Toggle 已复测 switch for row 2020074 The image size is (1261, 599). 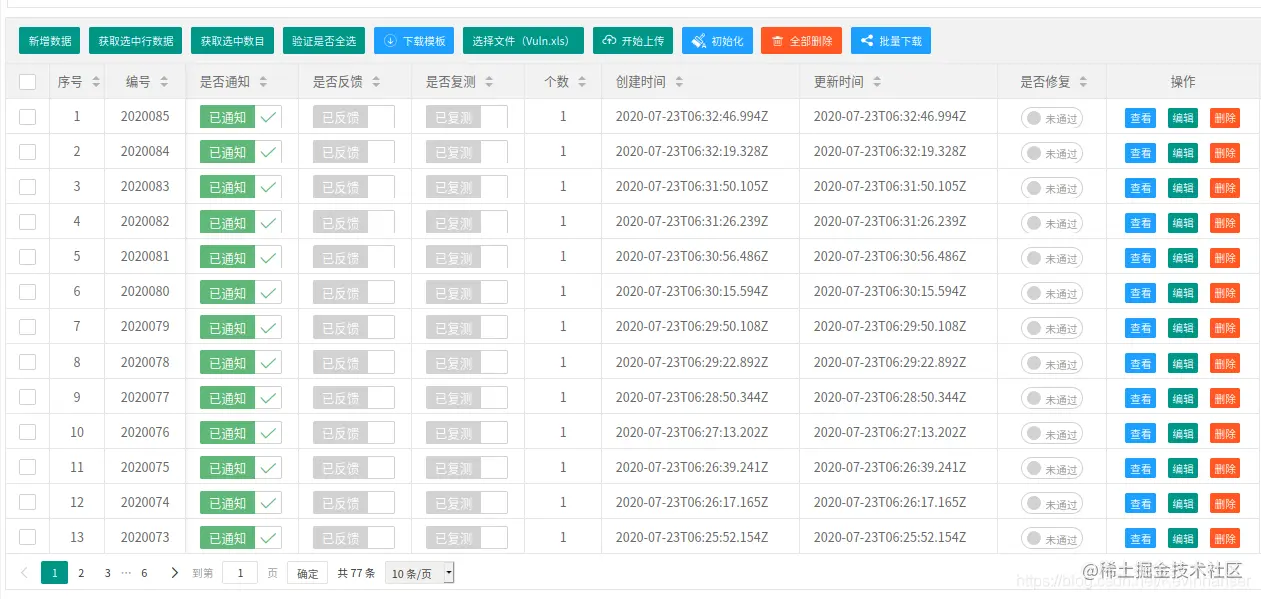click(x=467, y=503)
